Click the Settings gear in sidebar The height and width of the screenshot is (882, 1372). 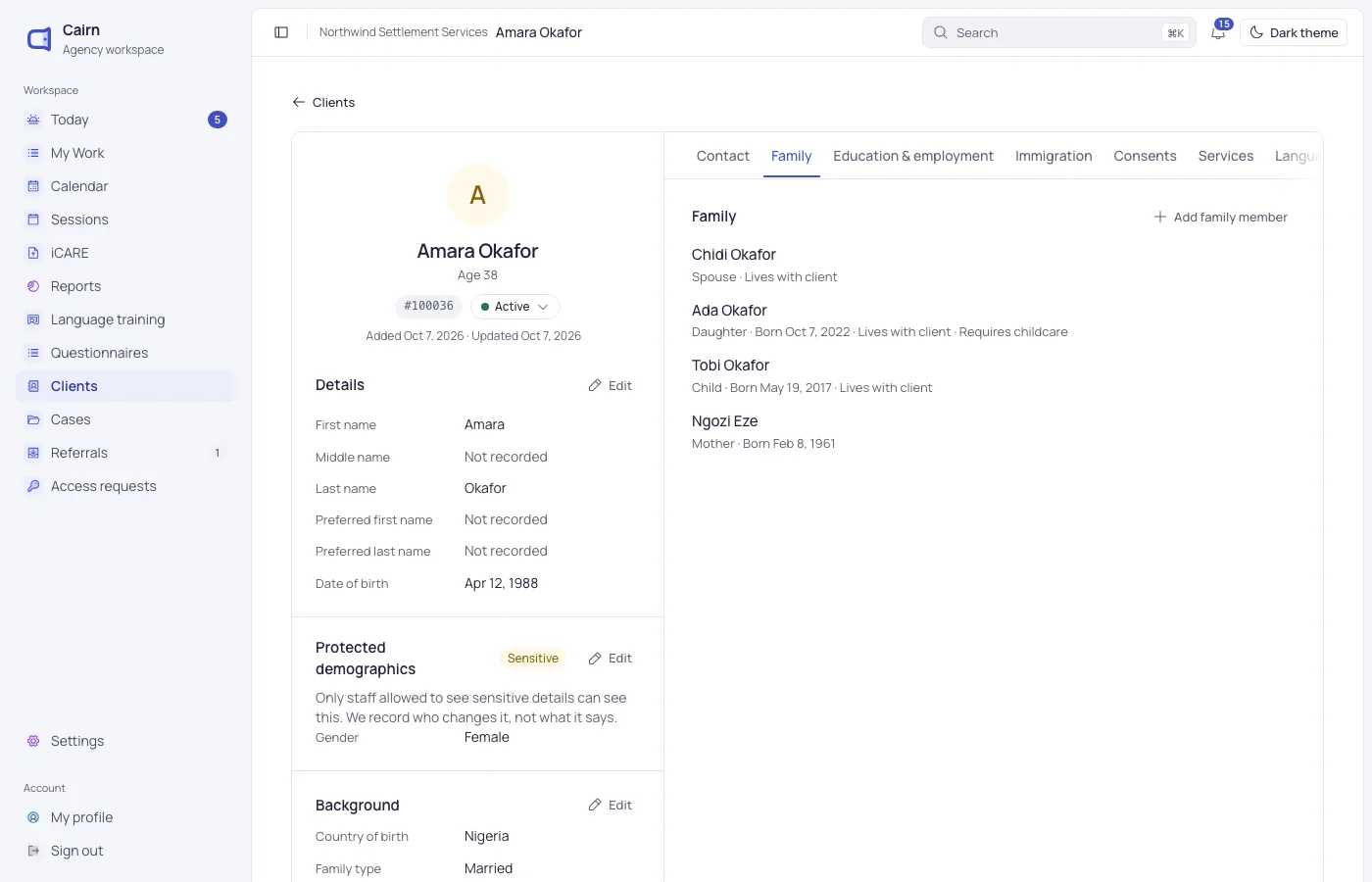(33, 741)
